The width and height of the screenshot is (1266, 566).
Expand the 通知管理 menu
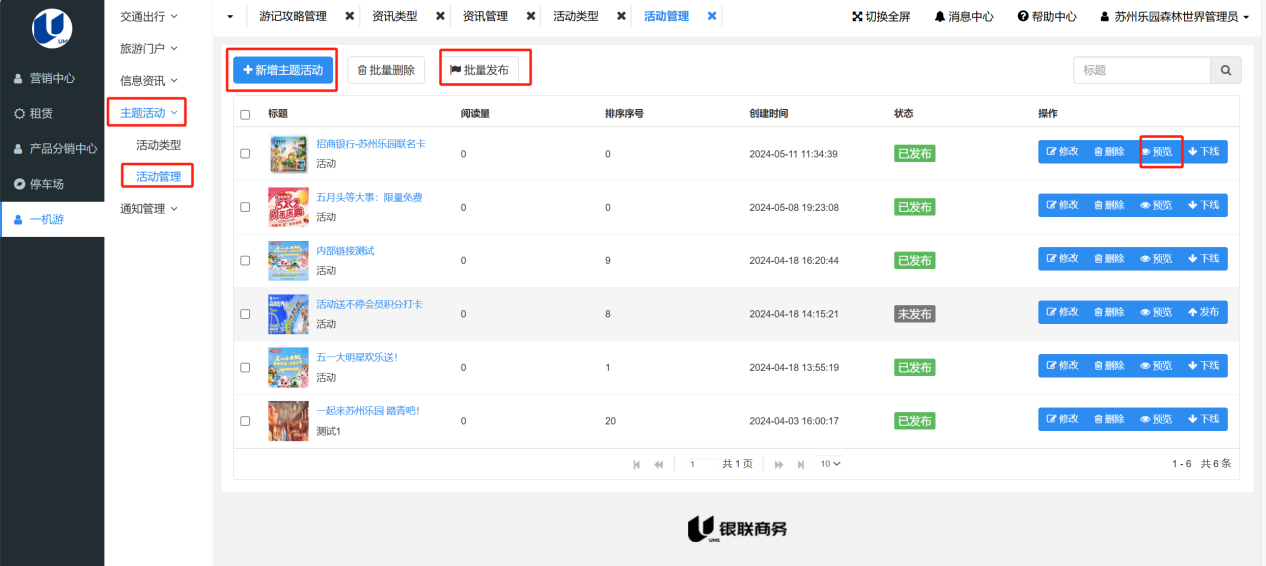[x=149, y=209]
